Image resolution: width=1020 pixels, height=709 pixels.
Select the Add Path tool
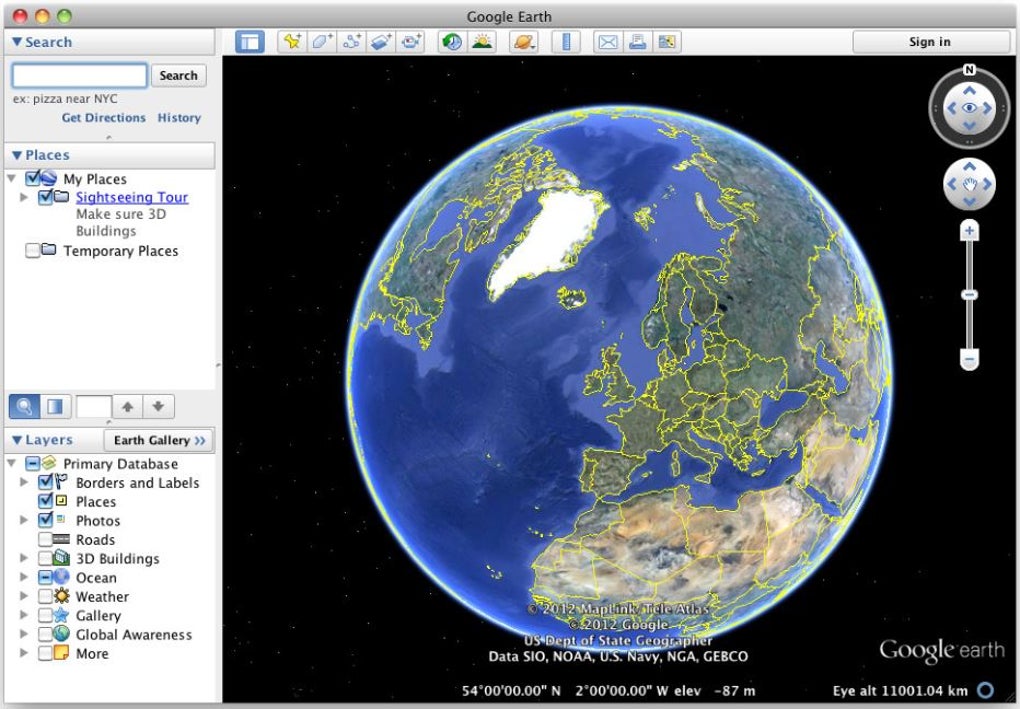click(351, 42)
